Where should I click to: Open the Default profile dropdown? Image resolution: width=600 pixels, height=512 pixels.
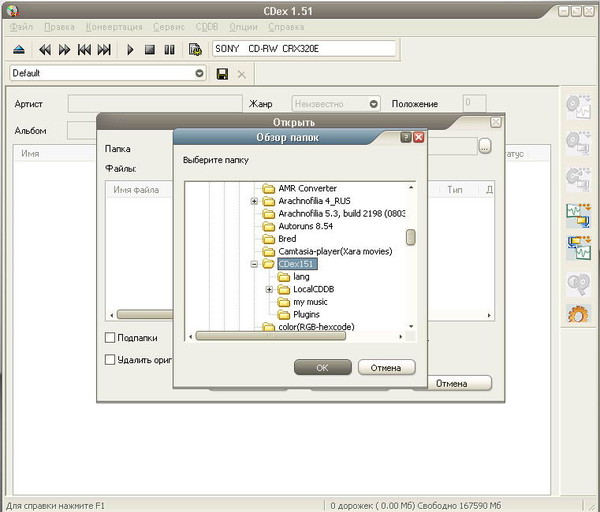tap(199, 73)
